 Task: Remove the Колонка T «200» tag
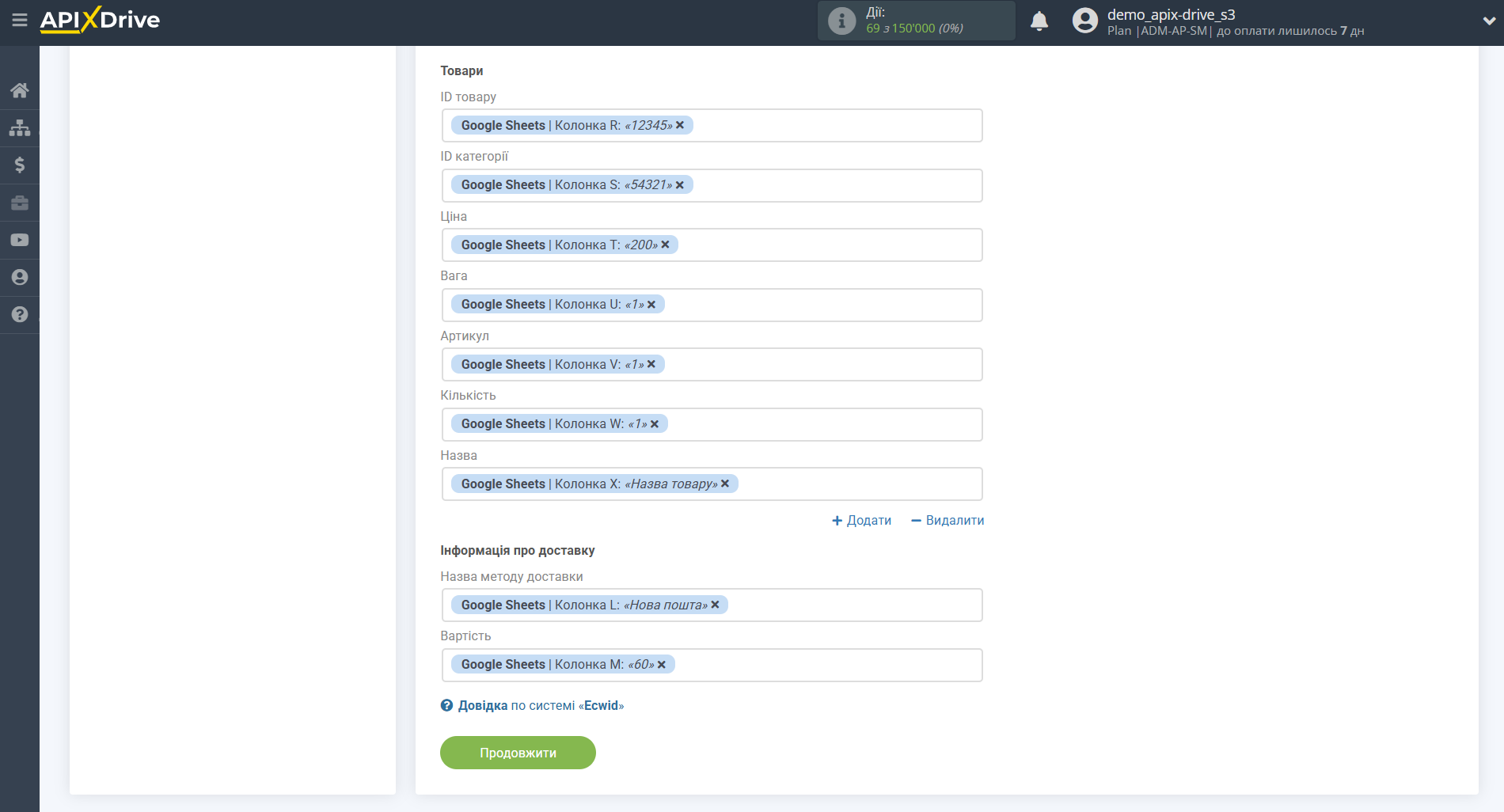pyautogui.click(x=665, y=245)
